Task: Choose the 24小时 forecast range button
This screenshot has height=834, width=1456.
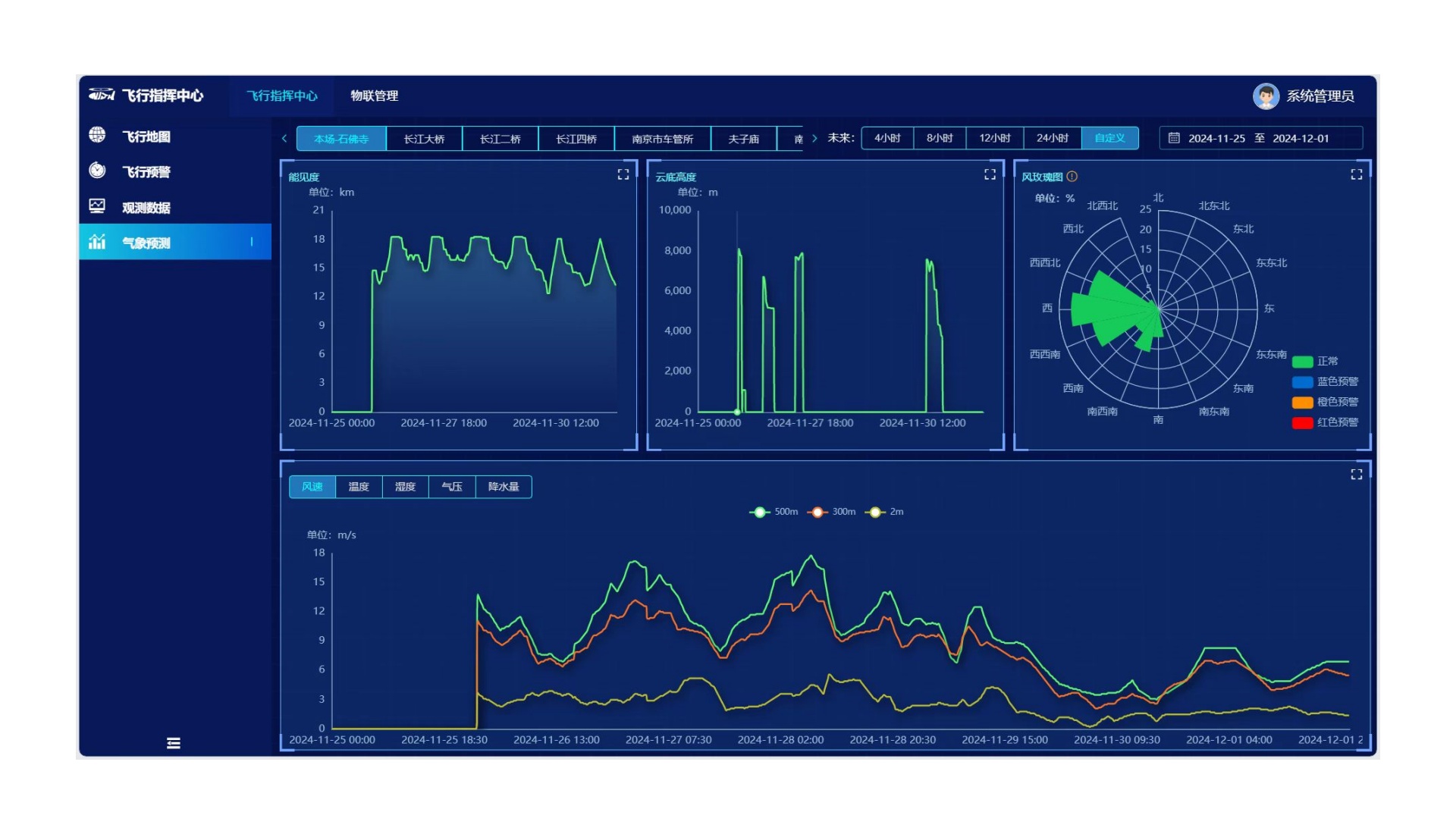Action: click(x=1052, y=138)
